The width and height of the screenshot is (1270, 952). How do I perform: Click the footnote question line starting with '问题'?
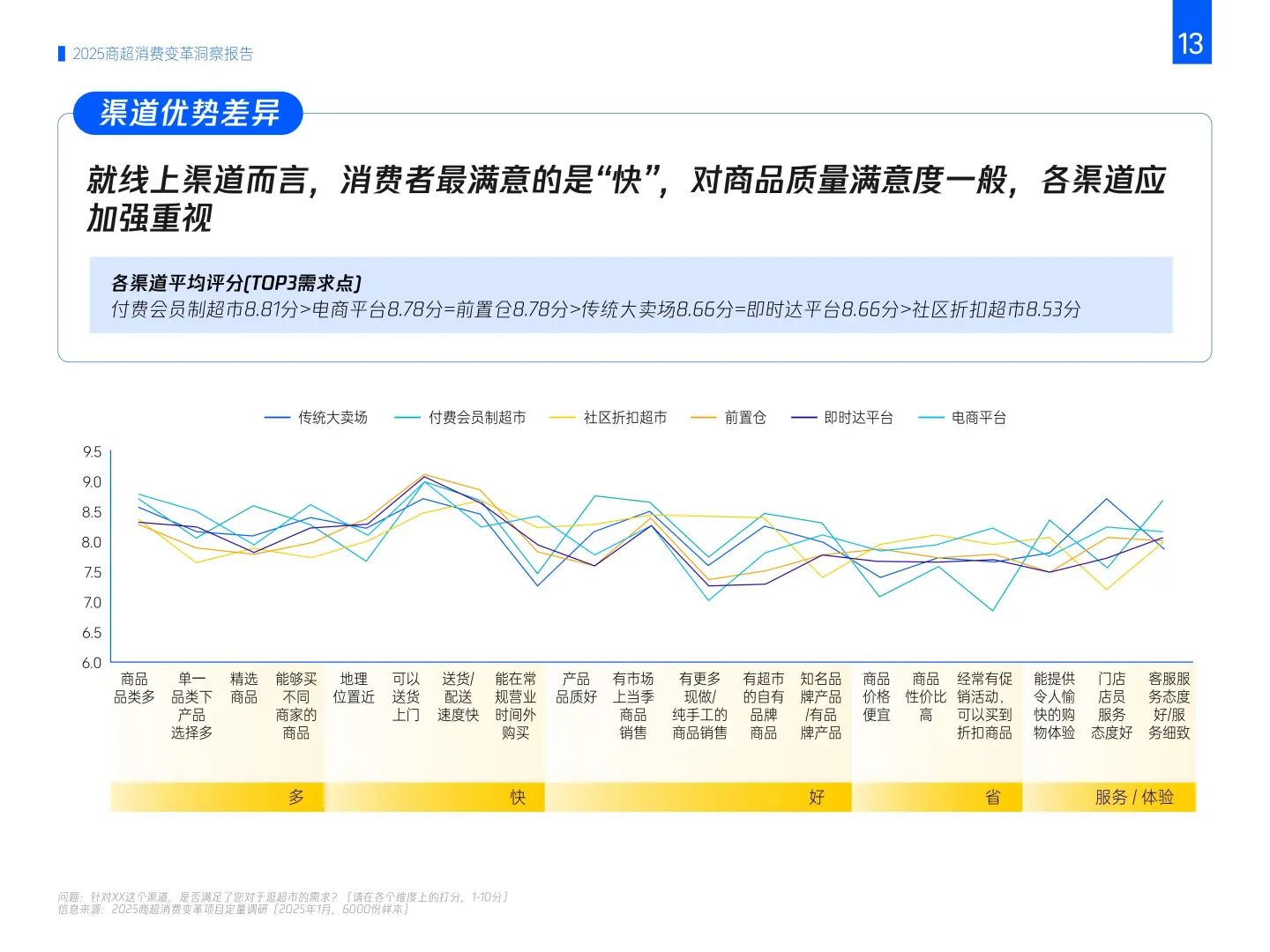point(284,897)
